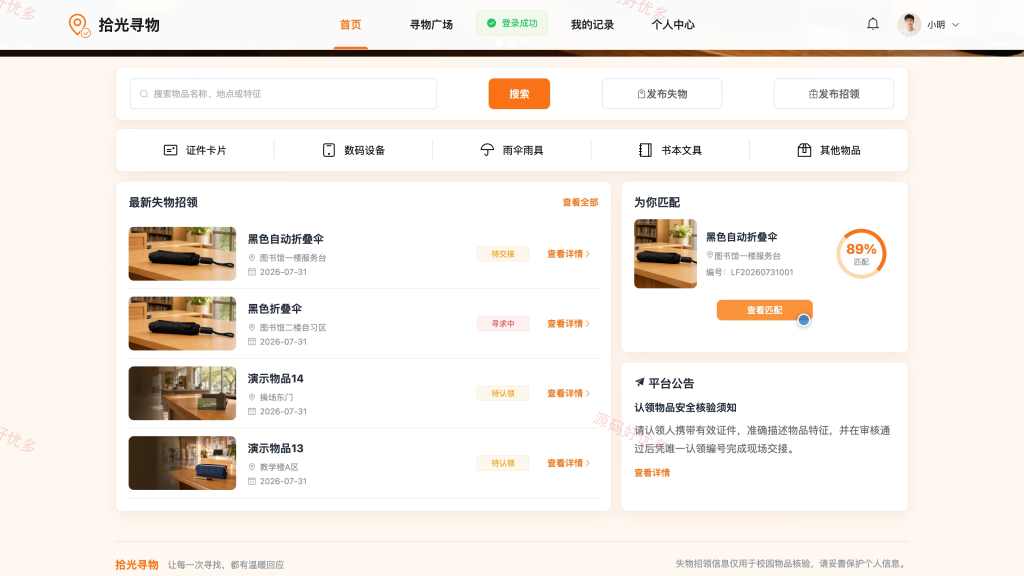Focus the item search input field
The image size is (1024, 576).
tap(283, 94)
